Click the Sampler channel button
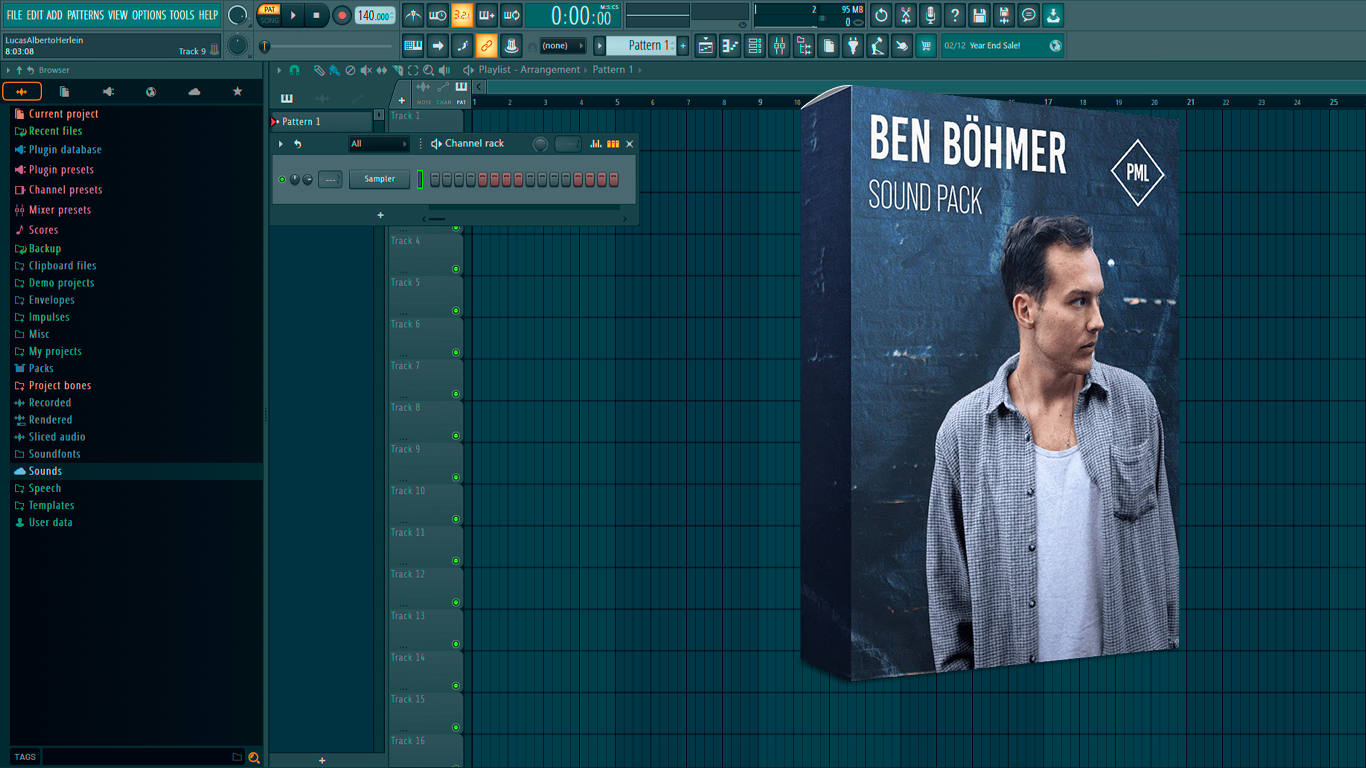Viewport: 1366px width, 768px height. [x=379, y=179]
